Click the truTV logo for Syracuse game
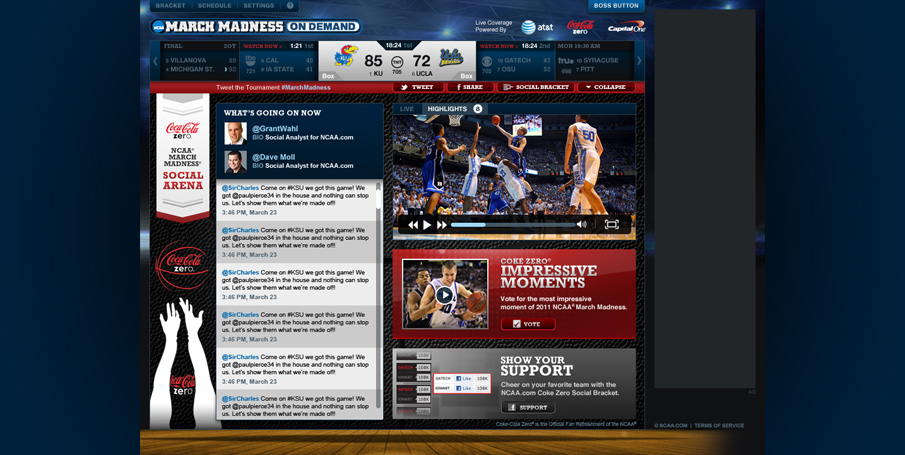Viewport: 905px width, 455px height. point(566,60)
